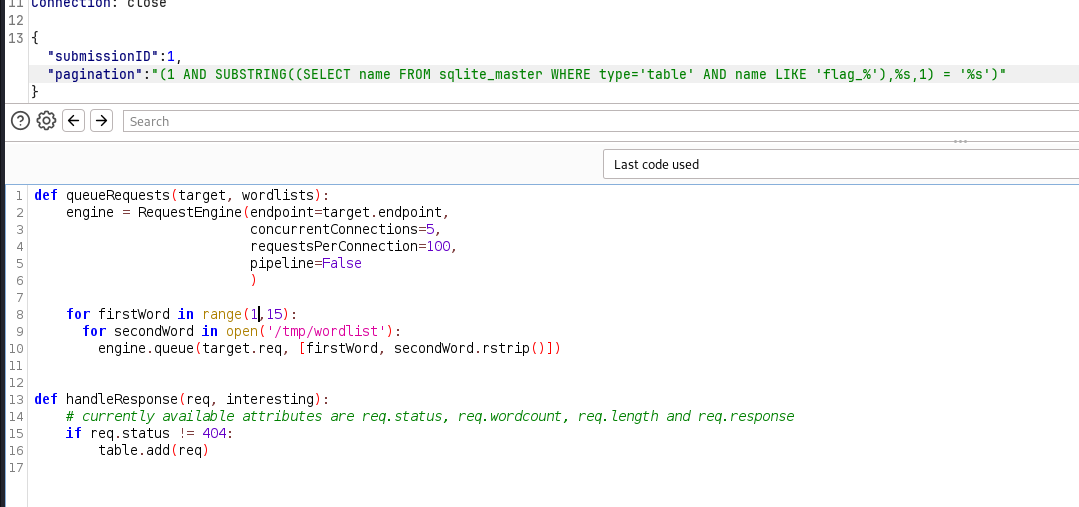Image resolution: width=1079 pixels, height=507 pixels.
Task: Click on RequestEngine in line 2
Action: coord(190,213)
